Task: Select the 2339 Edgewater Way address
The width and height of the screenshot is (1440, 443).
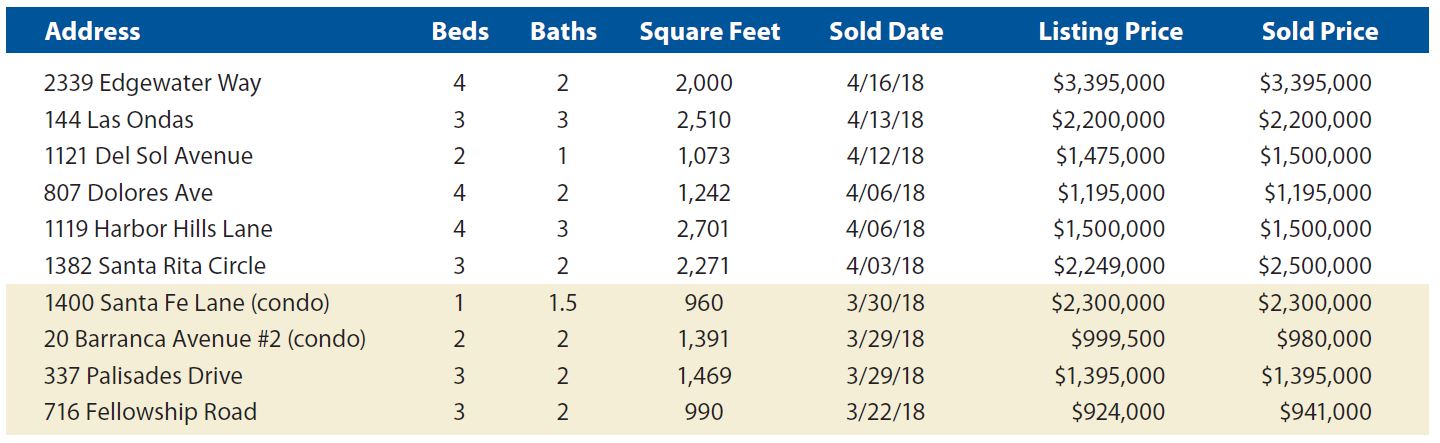Action: click(x=152, y=84)
